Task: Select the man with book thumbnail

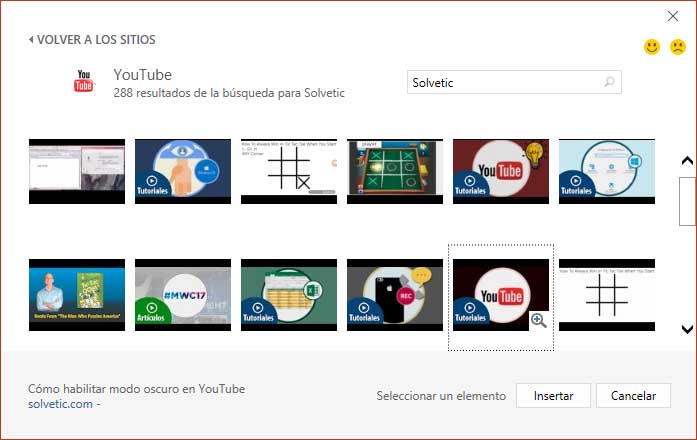Action: [77, 295]
